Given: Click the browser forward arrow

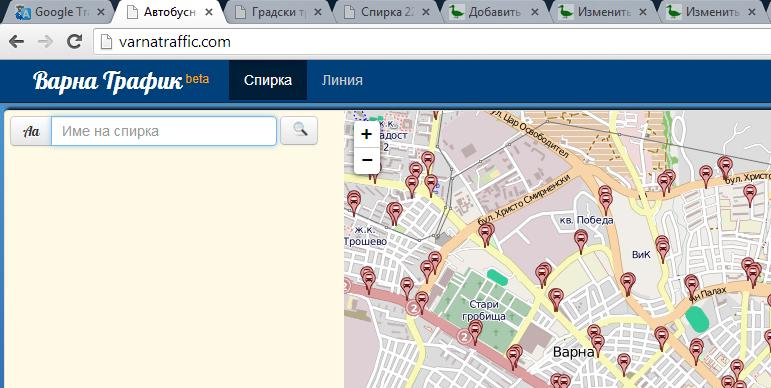Looking at the screenshot, I should pos(45,42).
